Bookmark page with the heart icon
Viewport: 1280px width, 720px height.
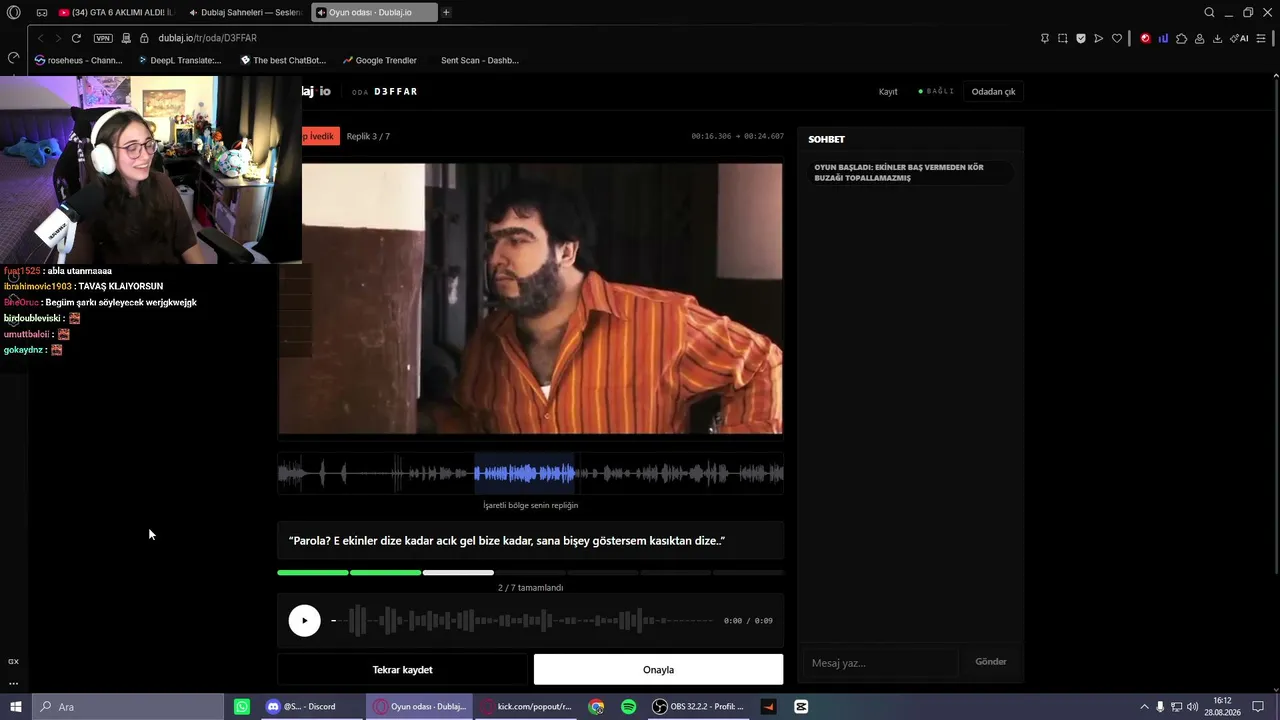pos(1117,38)
